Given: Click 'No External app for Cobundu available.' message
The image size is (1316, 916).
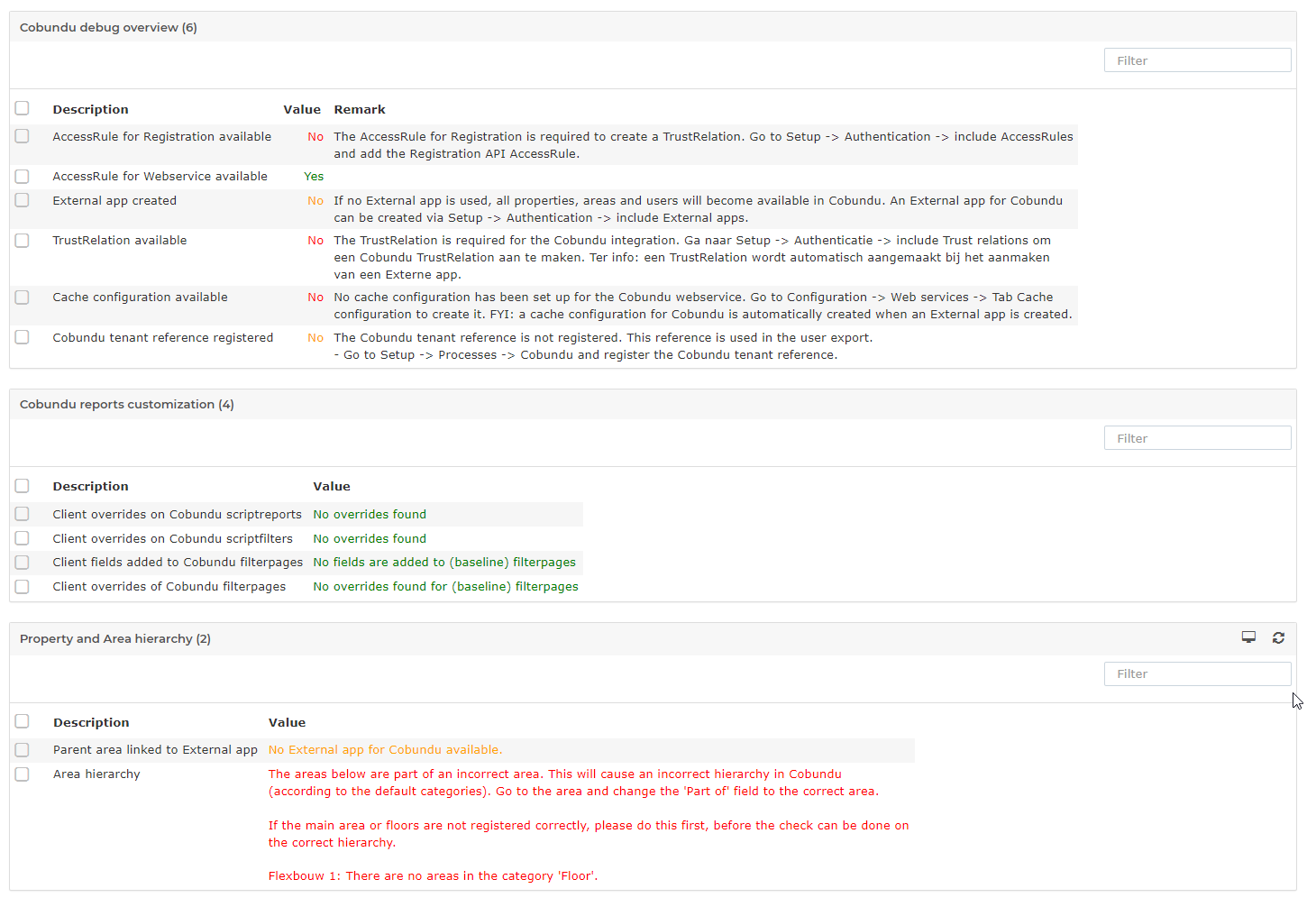Looking at the screenshot, I should pos(386,749).
